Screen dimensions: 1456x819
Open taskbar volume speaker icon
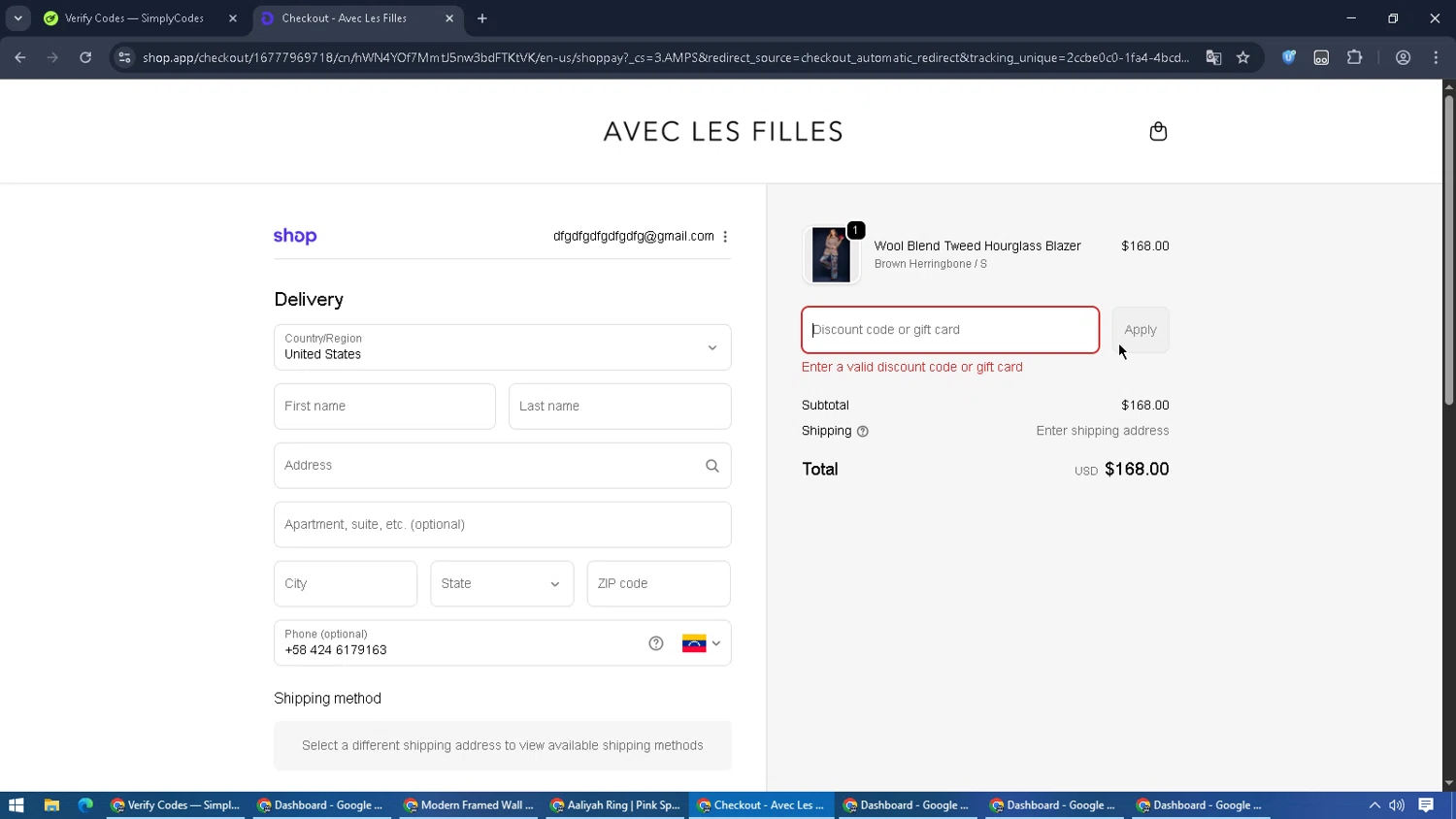[x=1397, y=805]
